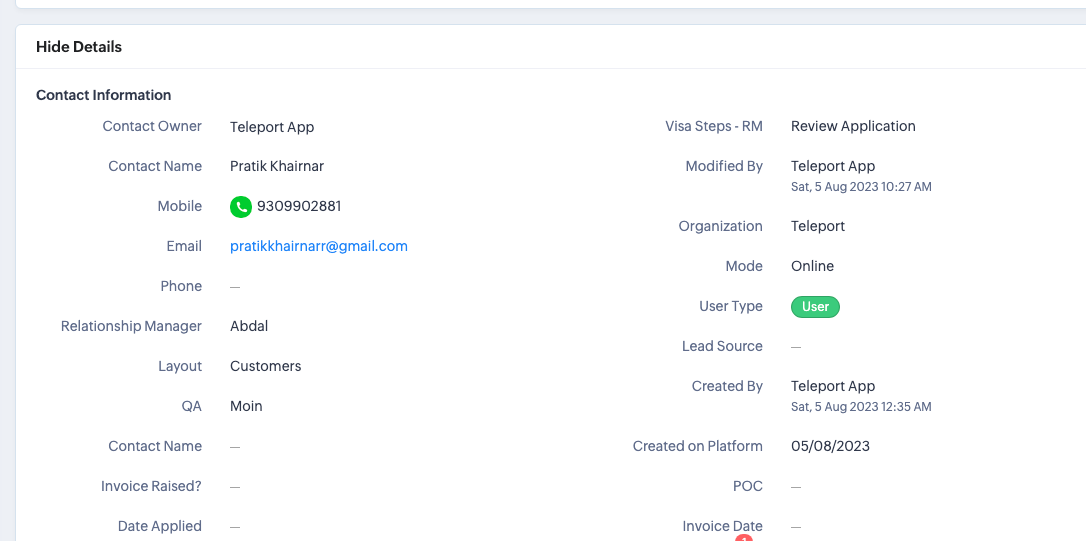Click the Layout value Customers
The image size is (1086, 541).
click(x=265, y=366)
